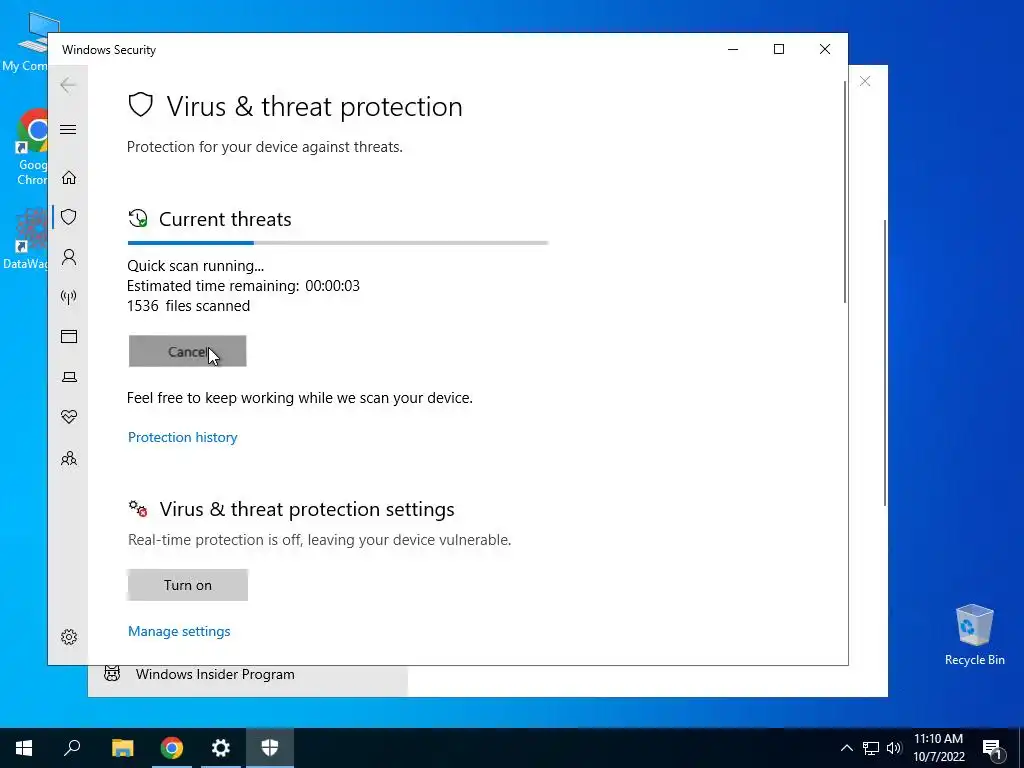Open Device performance & health heart icon
This screenshot has height=768, width=1024.
(69, 417)
